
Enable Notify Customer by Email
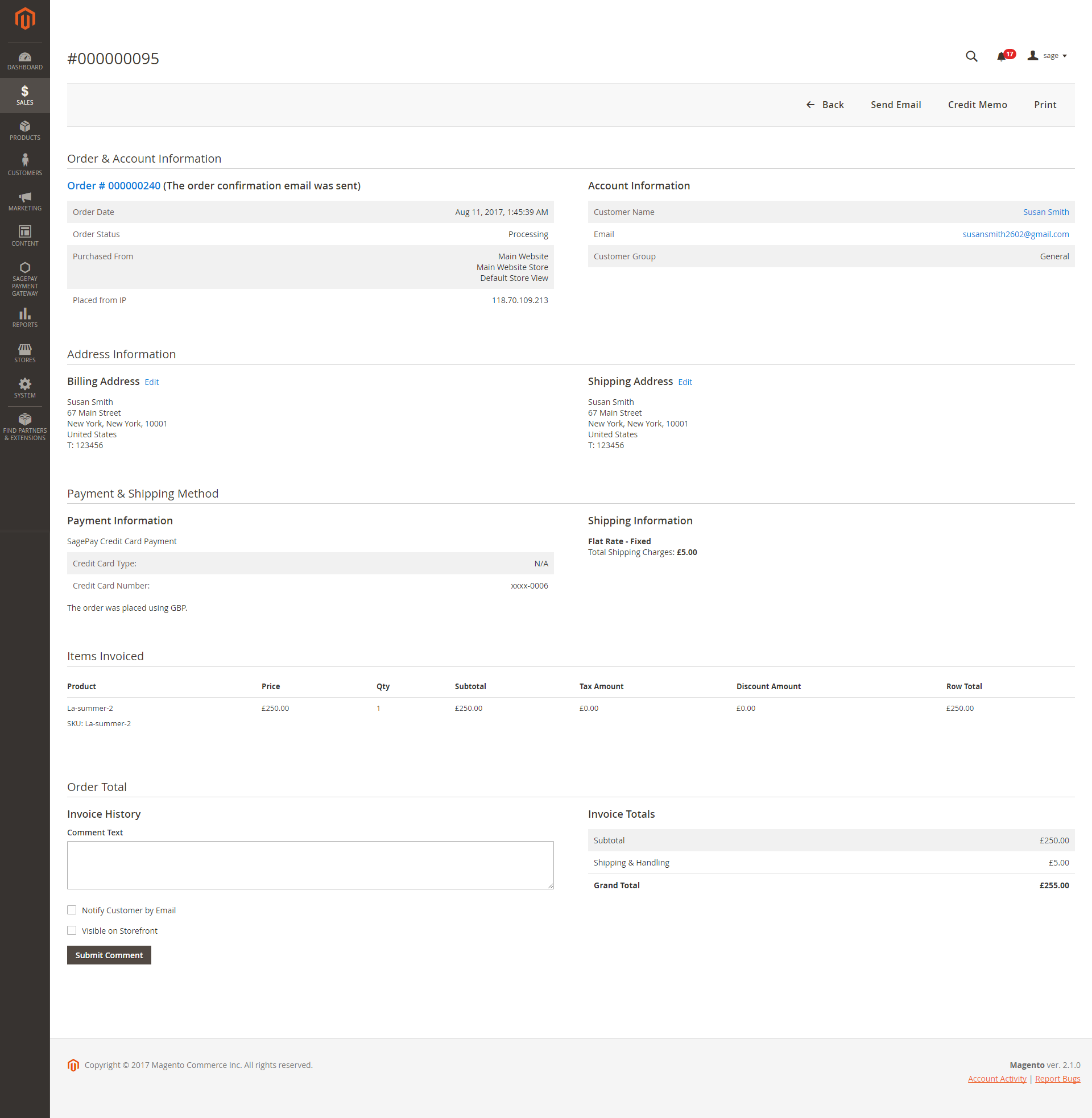point(72,910)
